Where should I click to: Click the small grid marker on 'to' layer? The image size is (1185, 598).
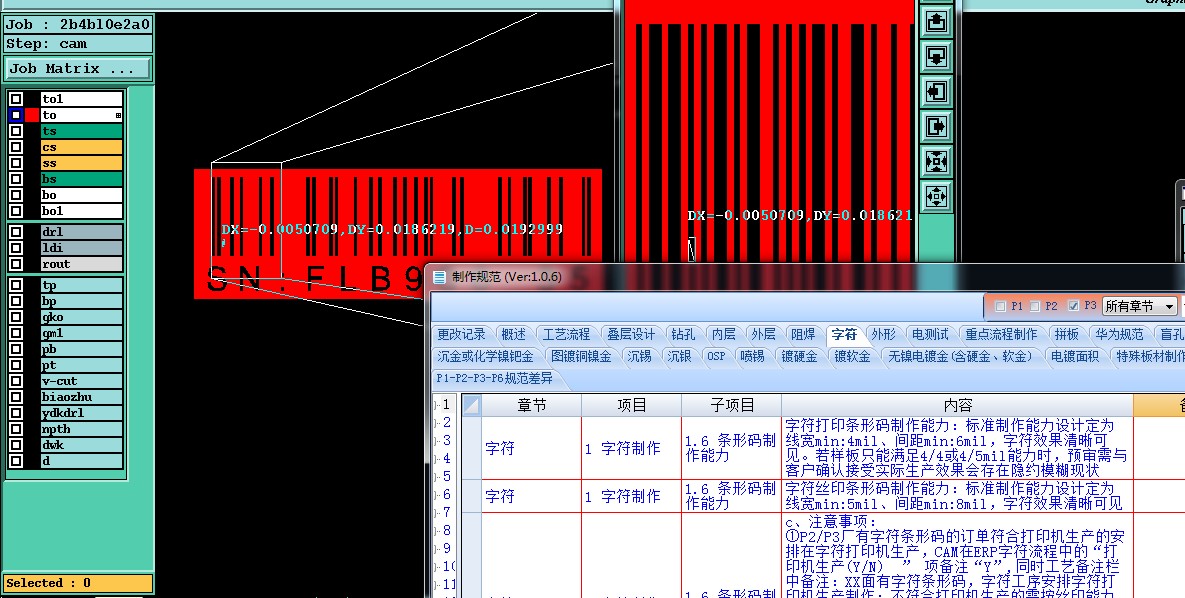118,116
